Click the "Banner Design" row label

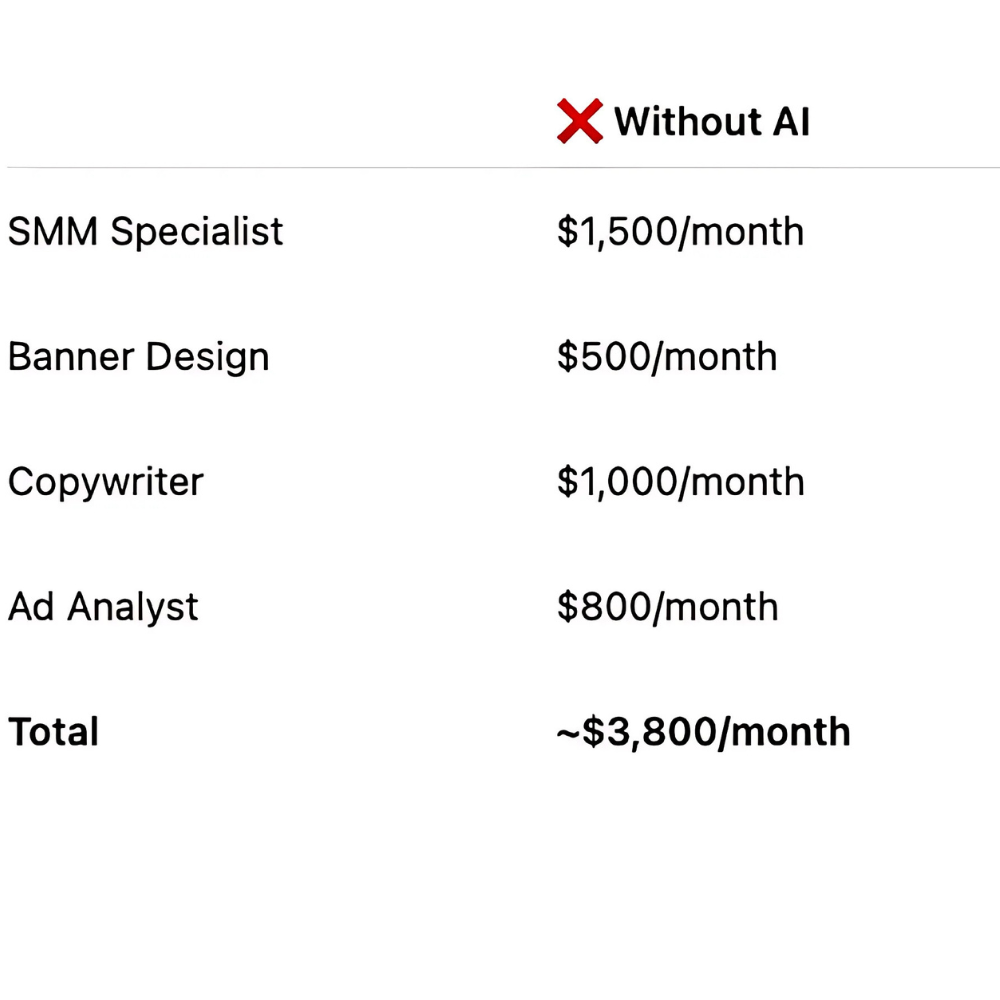coord(138,357)
